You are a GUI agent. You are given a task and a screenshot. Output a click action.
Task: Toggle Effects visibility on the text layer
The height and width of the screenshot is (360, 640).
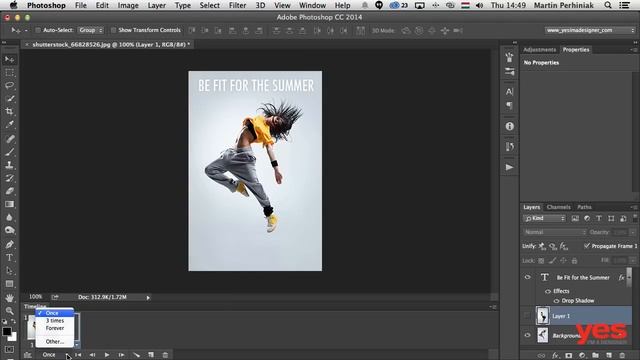point(548,291)
